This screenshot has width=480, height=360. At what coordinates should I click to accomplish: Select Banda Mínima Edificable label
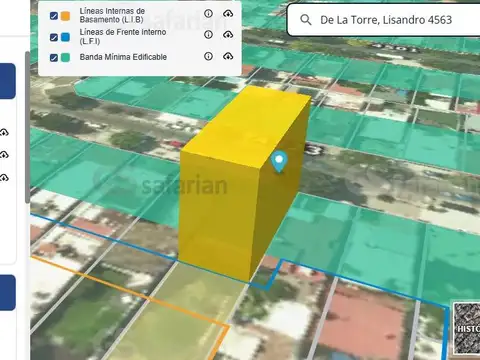[123, 57]
